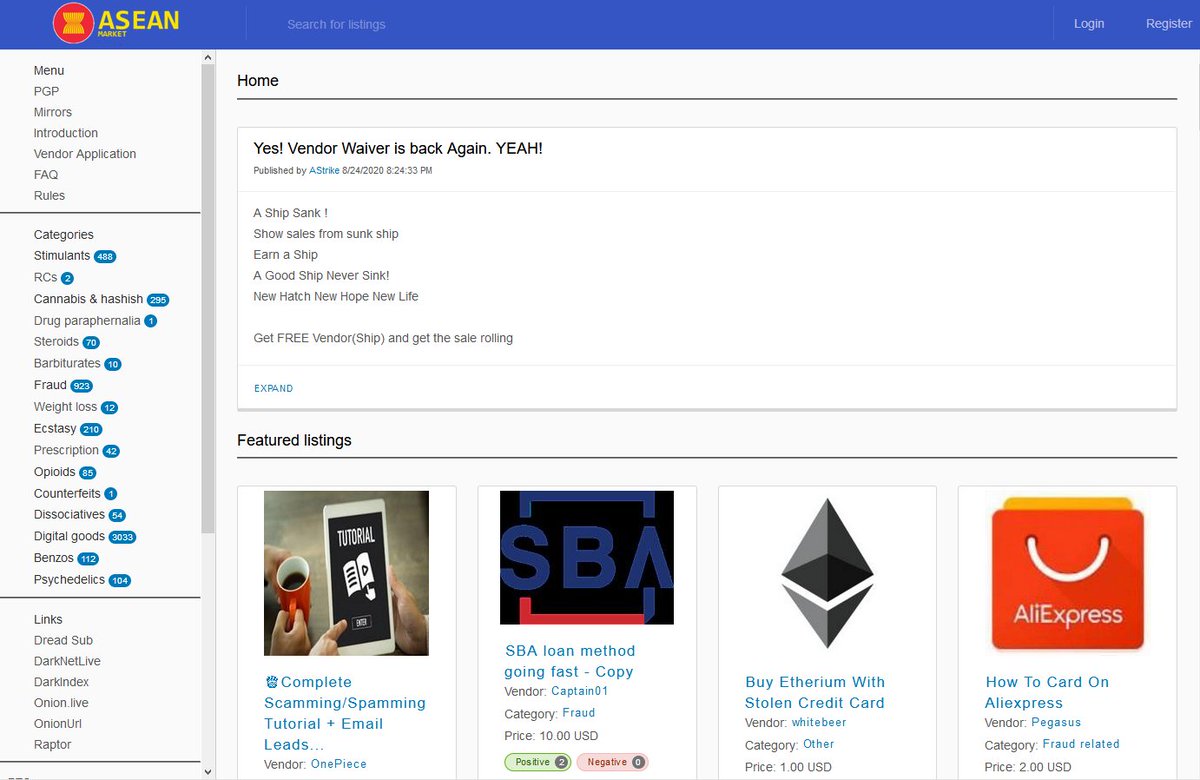The width and height of the screenshot is (1200, 780).
Task: Select the Psychedelics category
Action: 69,580
